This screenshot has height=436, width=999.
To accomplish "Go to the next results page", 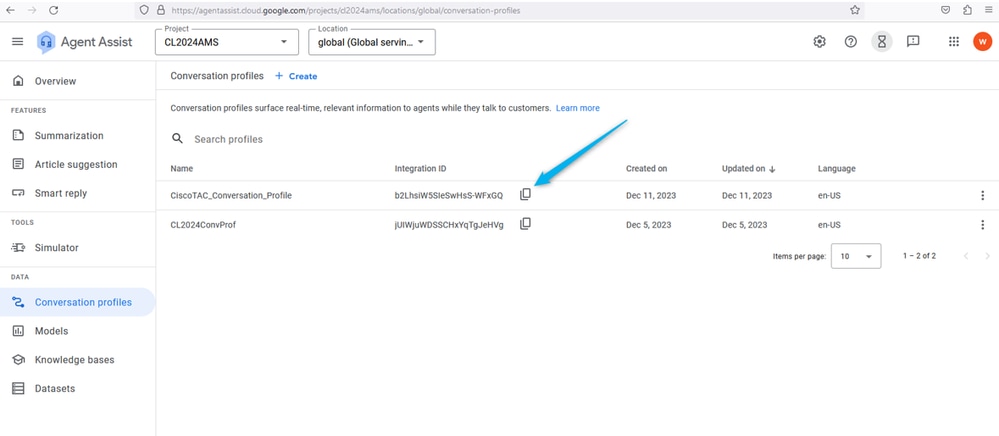I will pos(988,256).
